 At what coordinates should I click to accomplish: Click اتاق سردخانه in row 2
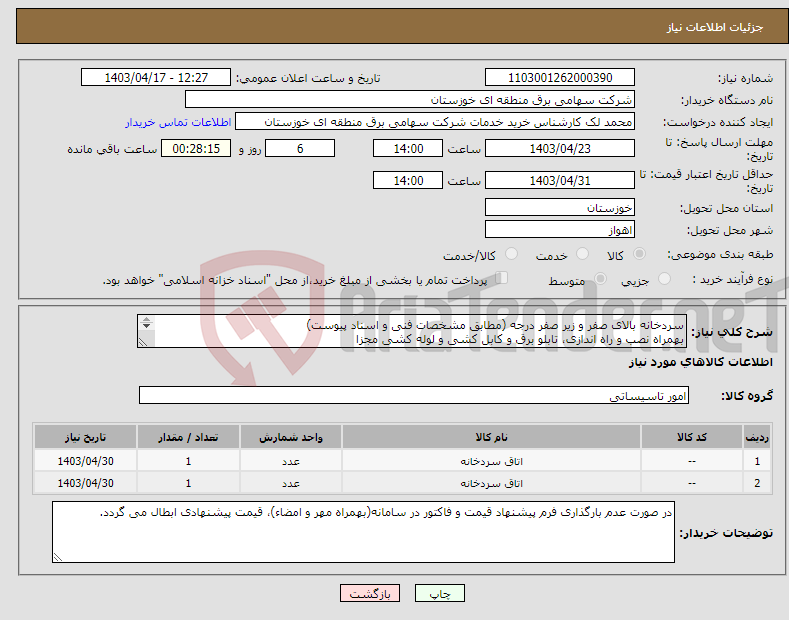click(491, 484)
